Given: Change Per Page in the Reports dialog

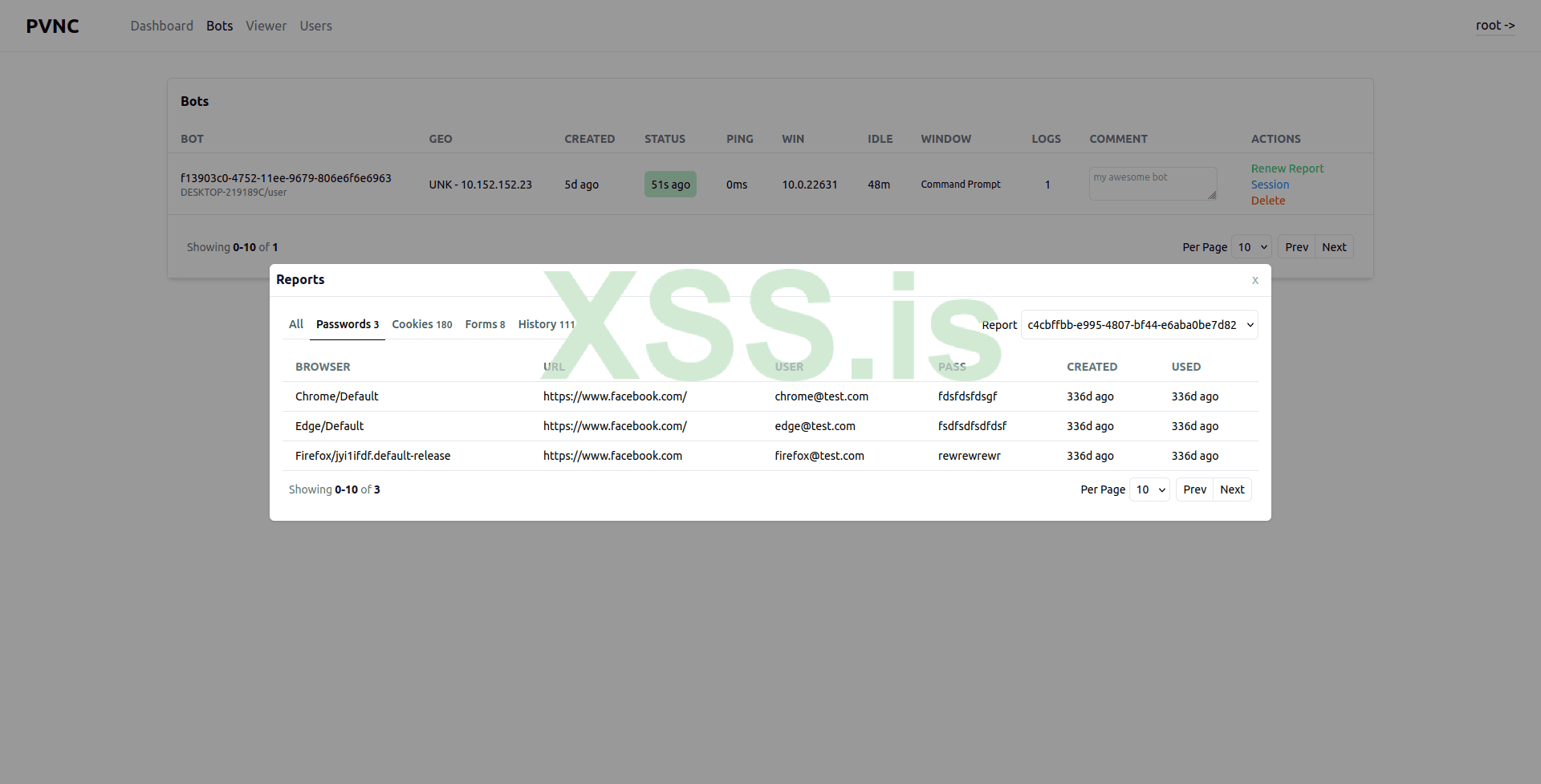Looking at the screenshot, I should pyautogui.click(x=1149, y=489).
